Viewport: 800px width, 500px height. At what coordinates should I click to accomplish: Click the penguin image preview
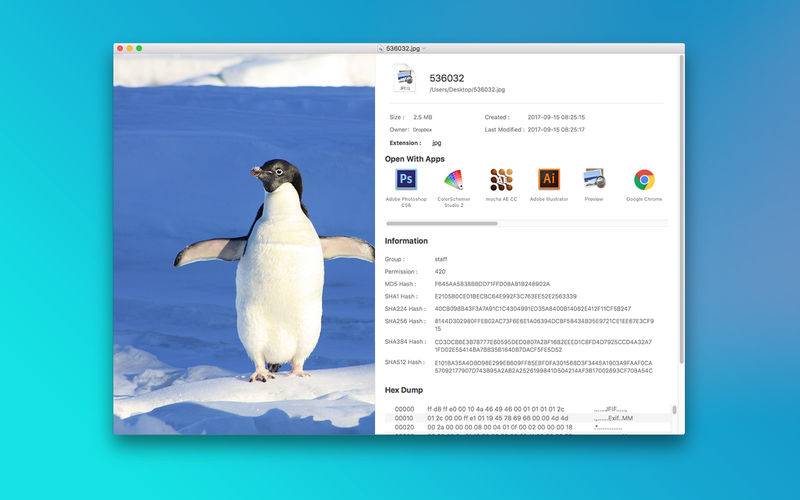click(x=244, y=244)
